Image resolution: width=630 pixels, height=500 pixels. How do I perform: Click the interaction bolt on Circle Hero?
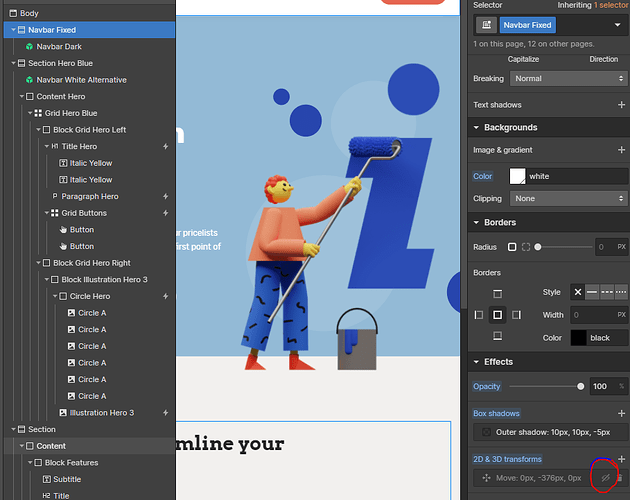(166, 296)
